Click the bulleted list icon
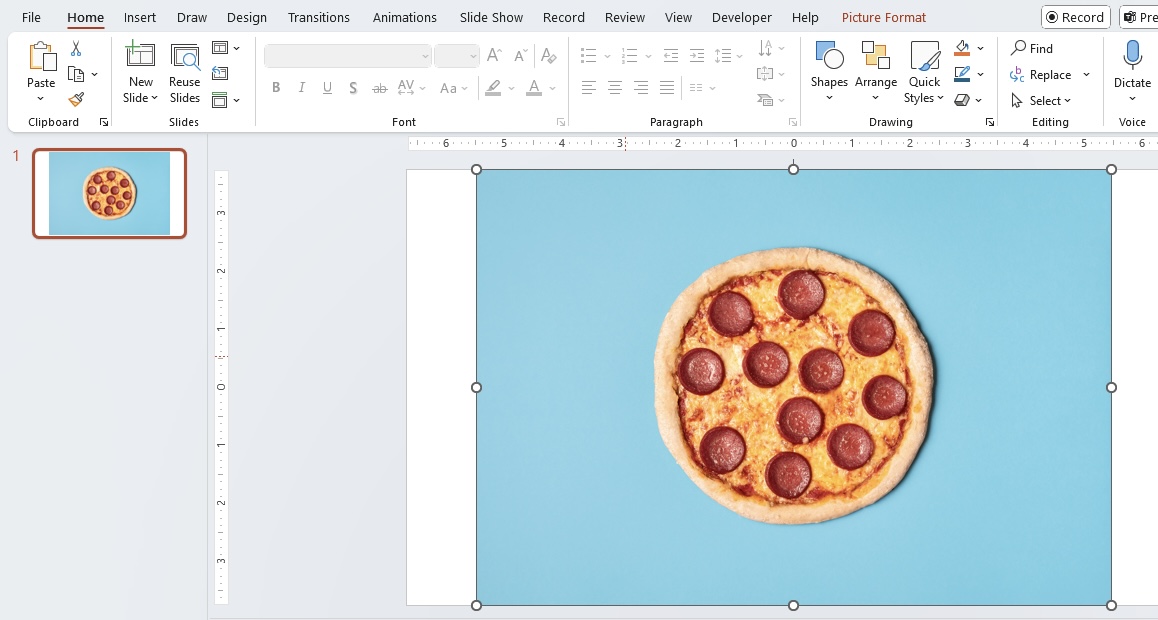 pyautogui.click(x=589, y=55)
